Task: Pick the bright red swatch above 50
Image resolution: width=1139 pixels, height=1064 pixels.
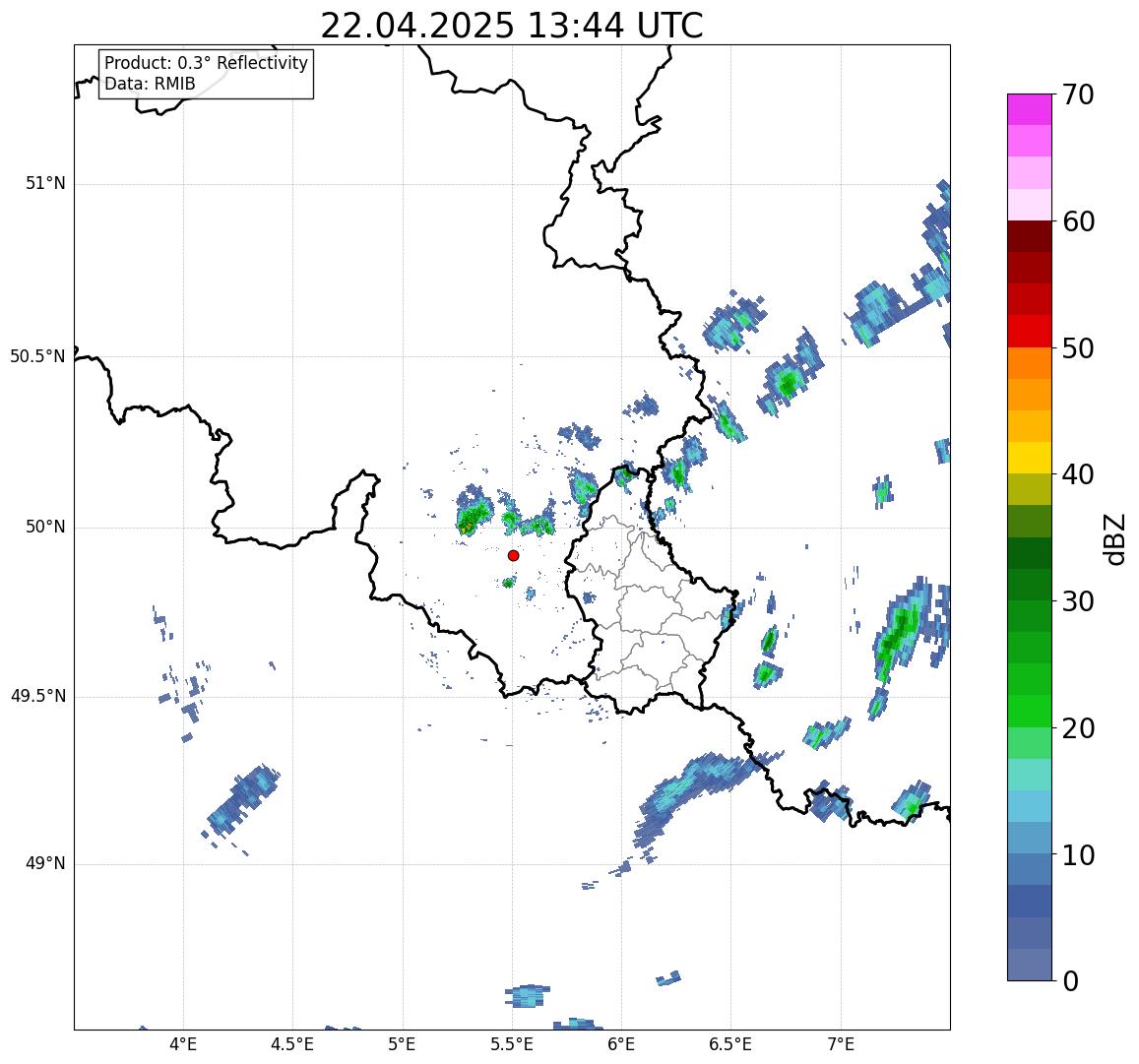Action: point(1030,331)
